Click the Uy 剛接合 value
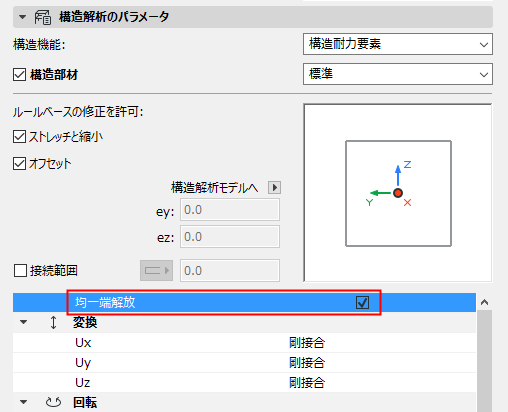508x412 pixels. (307, 363)
